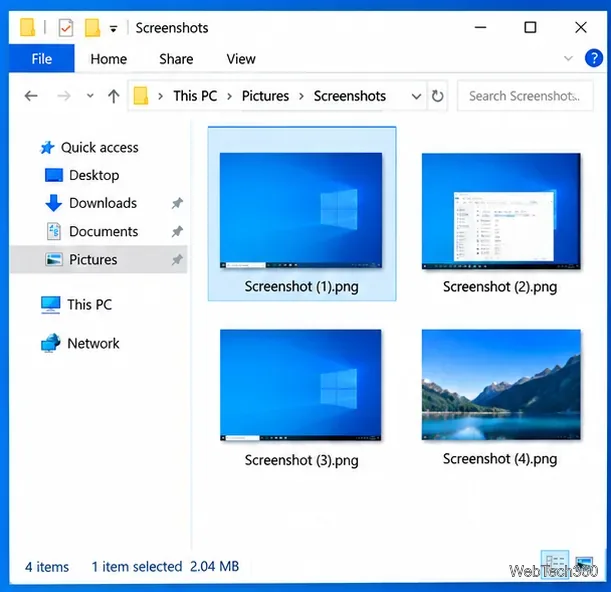Switch to Details view in status bar

[x=555, y=565]
